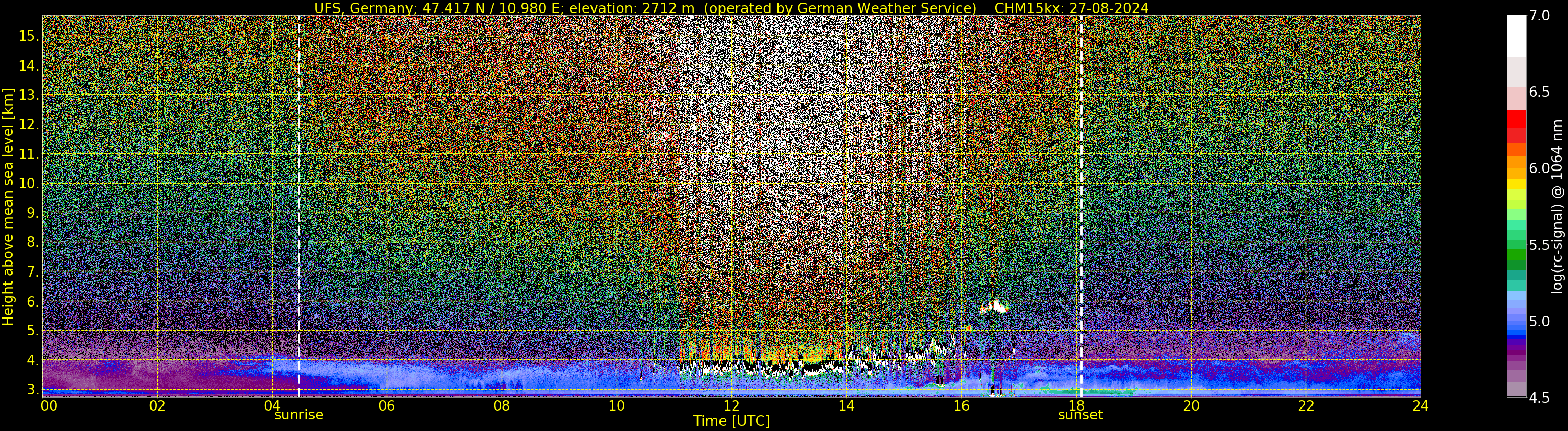1568x431 pixels.
Task: Click the '6.5' colorbar tick label
Action: (x=1539, y=92)
